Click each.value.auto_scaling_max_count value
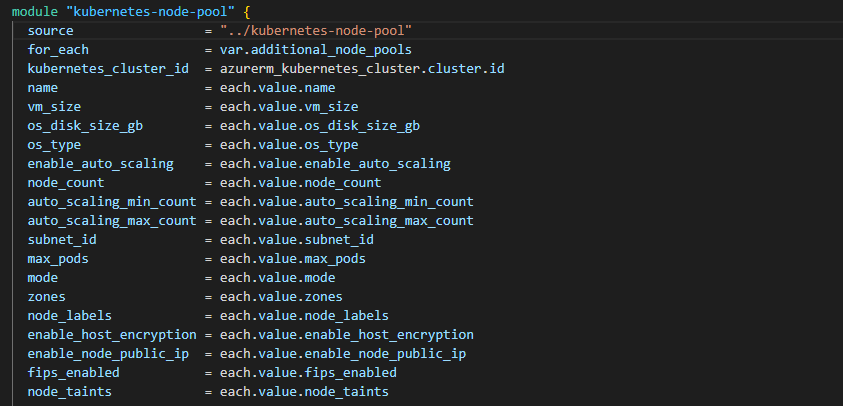The width and height of the screenshot is (843, 406). tap(347, 221)
